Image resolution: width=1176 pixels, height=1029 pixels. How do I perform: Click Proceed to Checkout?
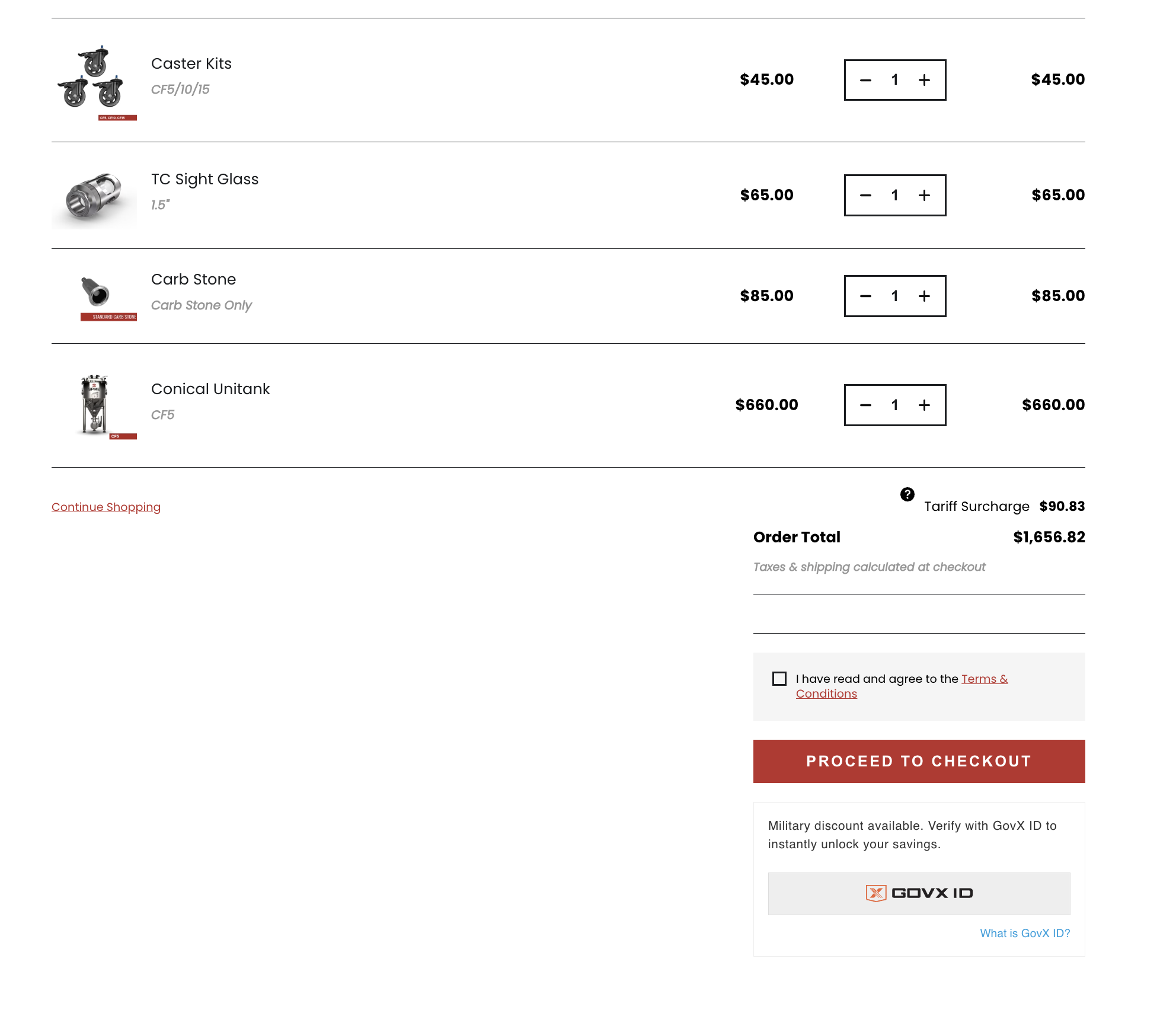pyautogui.click(x=919, y=761)
